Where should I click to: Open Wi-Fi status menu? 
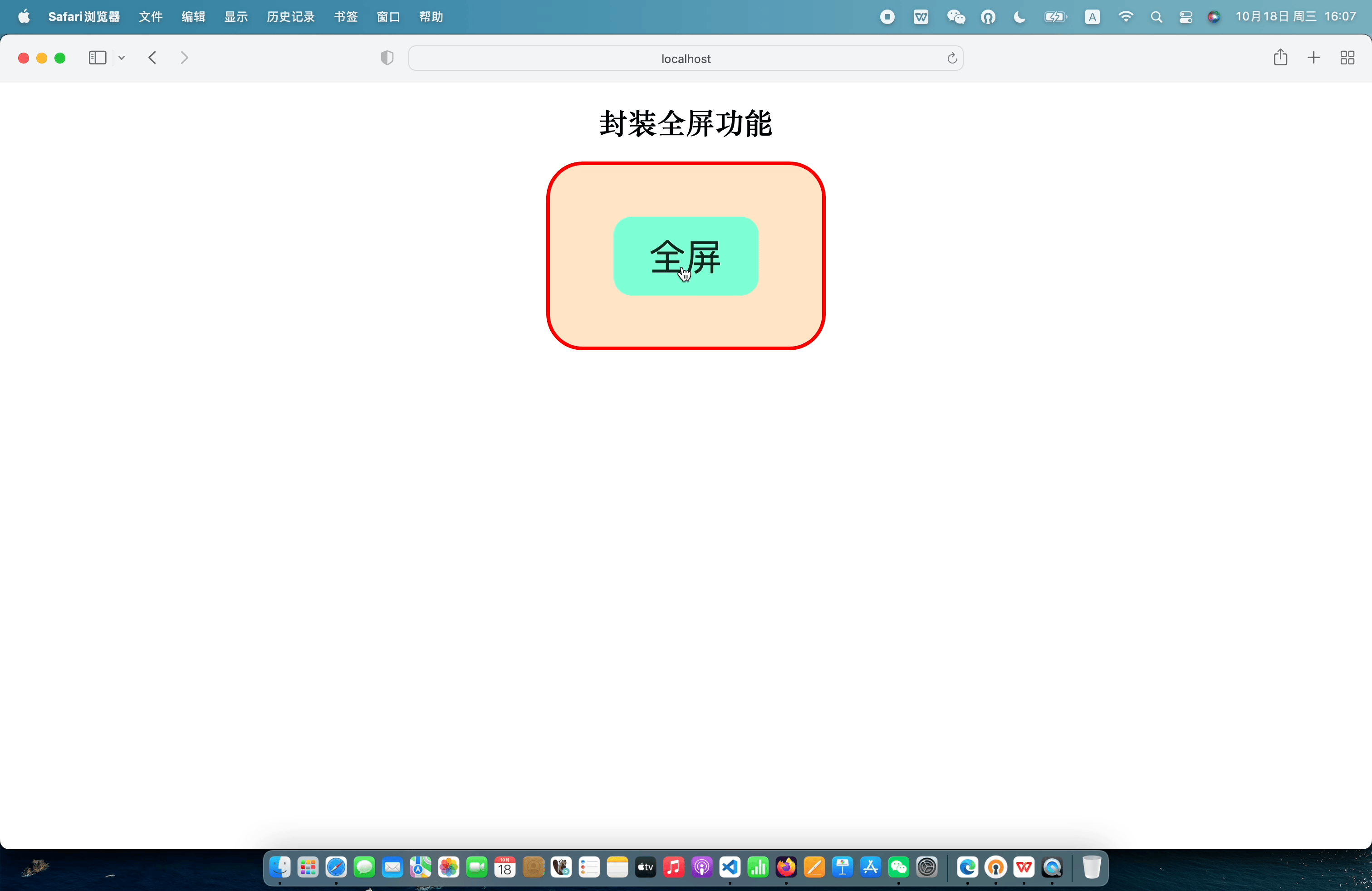tap(1125, 17)
